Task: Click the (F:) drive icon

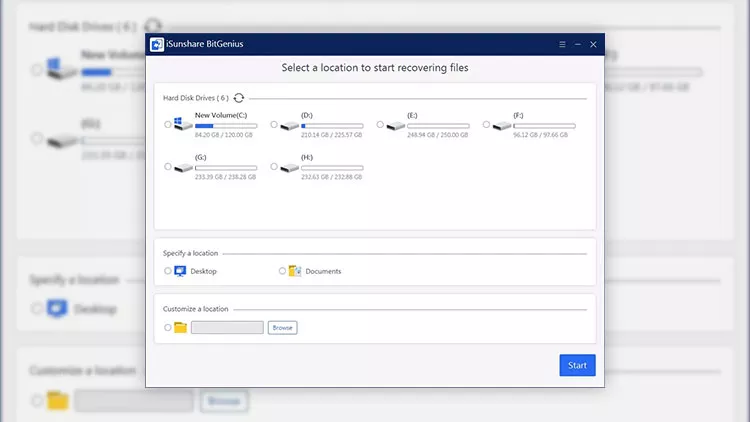Action: (502, 125)
